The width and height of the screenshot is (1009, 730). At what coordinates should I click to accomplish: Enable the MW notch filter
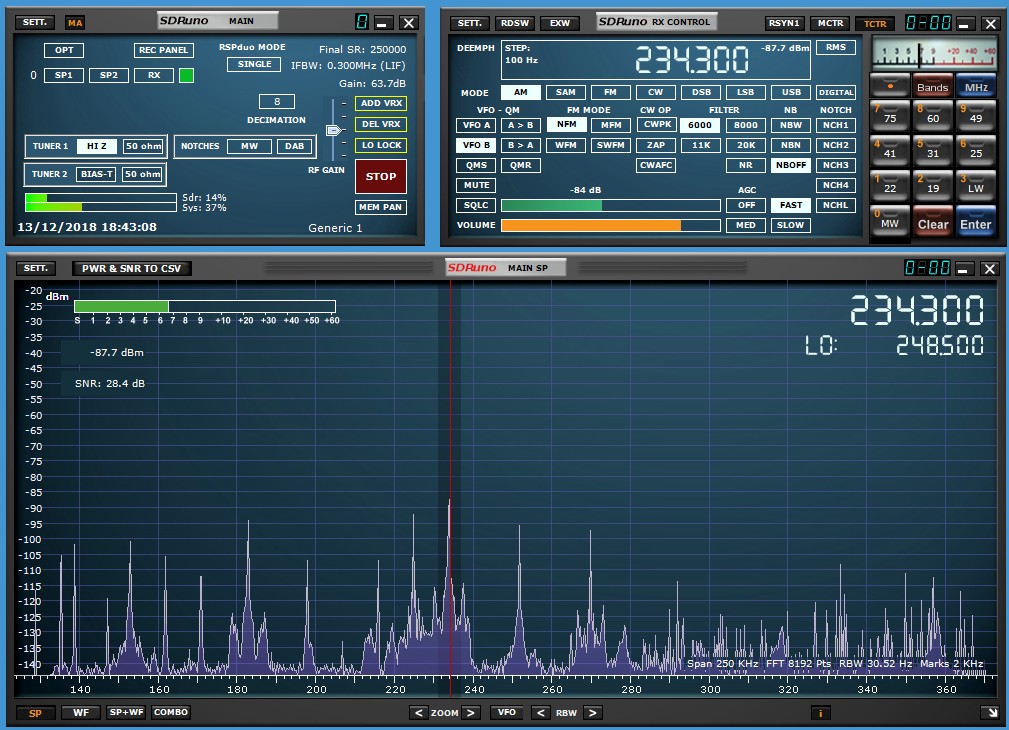coord(249,146)
